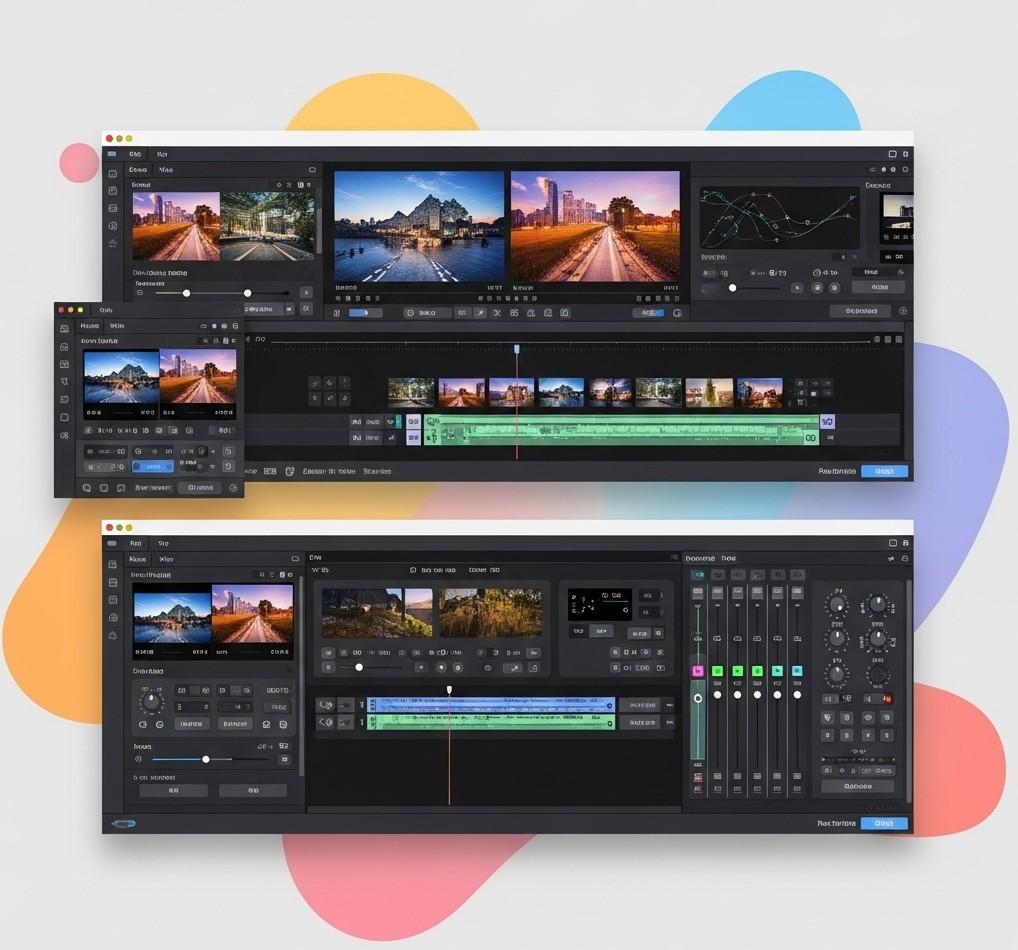This screenshot has height=950, width=1018.
Task: Click the first rotary knob in the mixer's knob panel
Action: click(837, 606)
